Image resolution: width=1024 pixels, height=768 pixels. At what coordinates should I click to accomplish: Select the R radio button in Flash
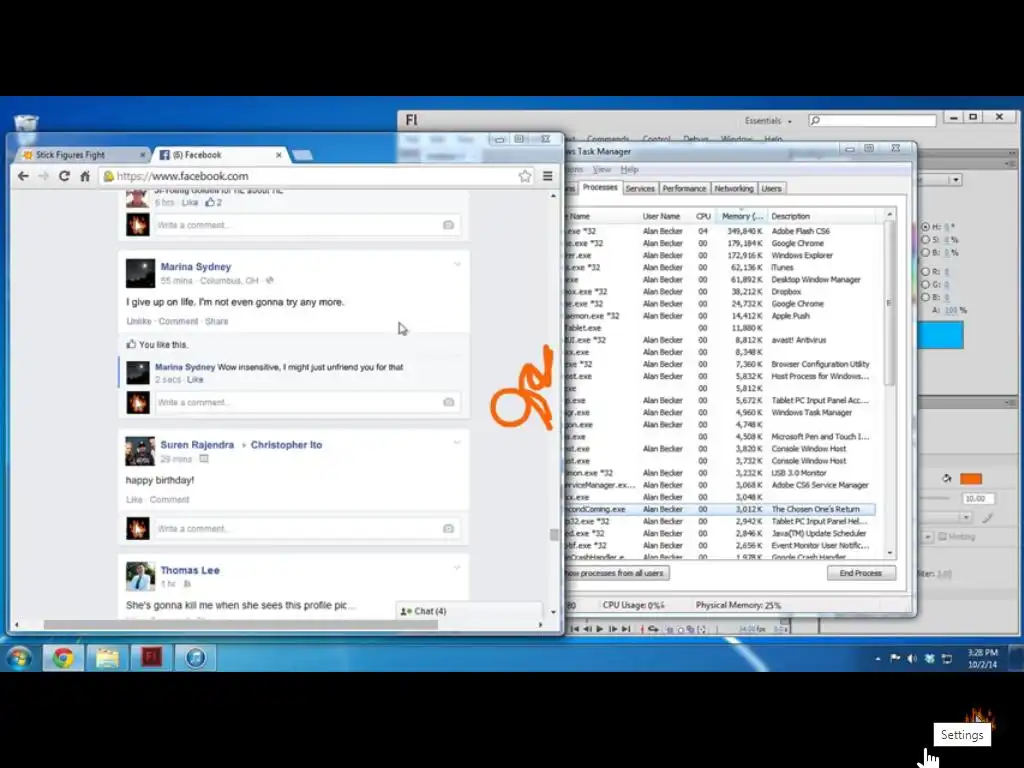coord(925,272)
